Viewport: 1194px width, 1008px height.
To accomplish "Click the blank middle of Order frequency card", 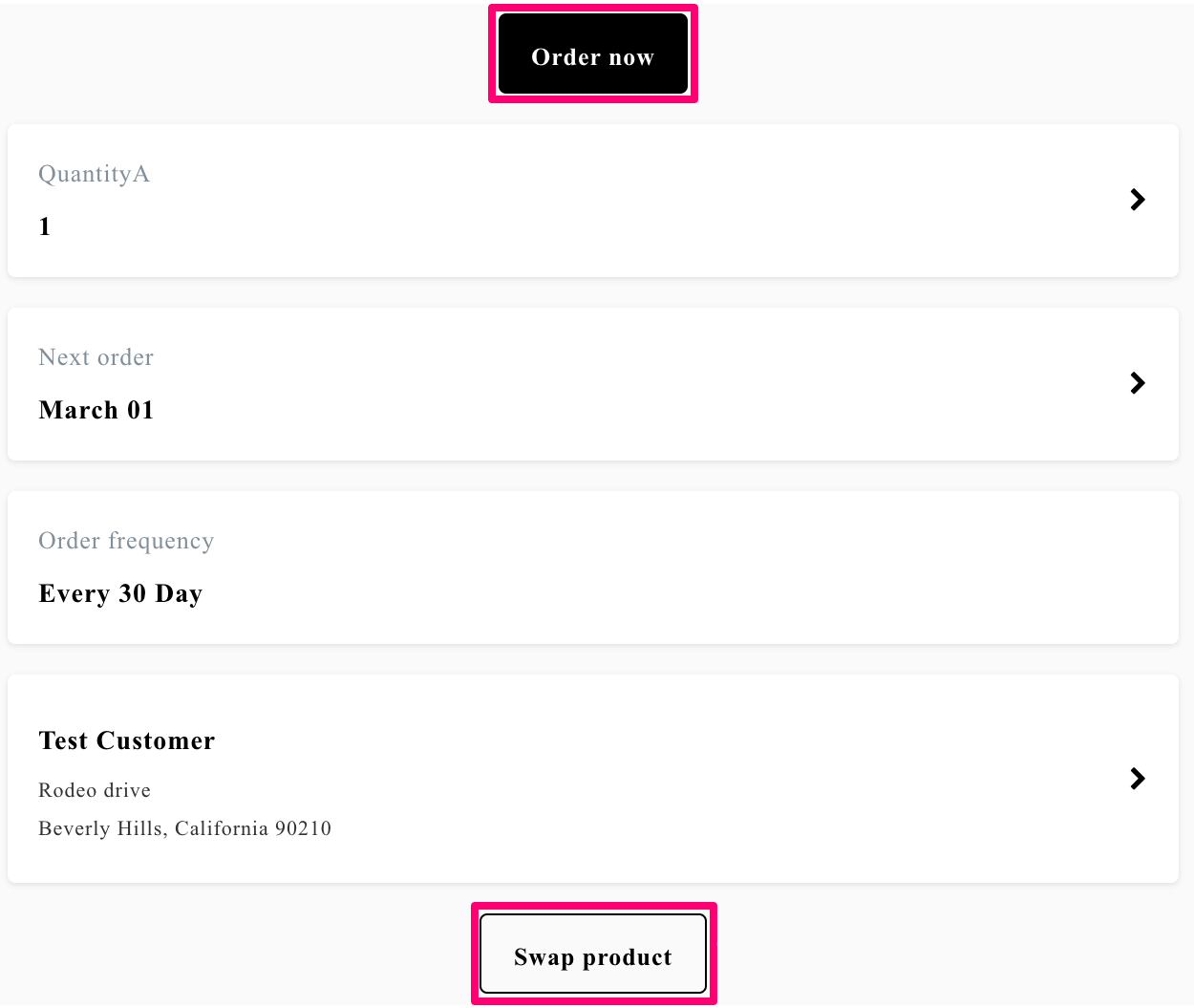I will coord(593,568).
